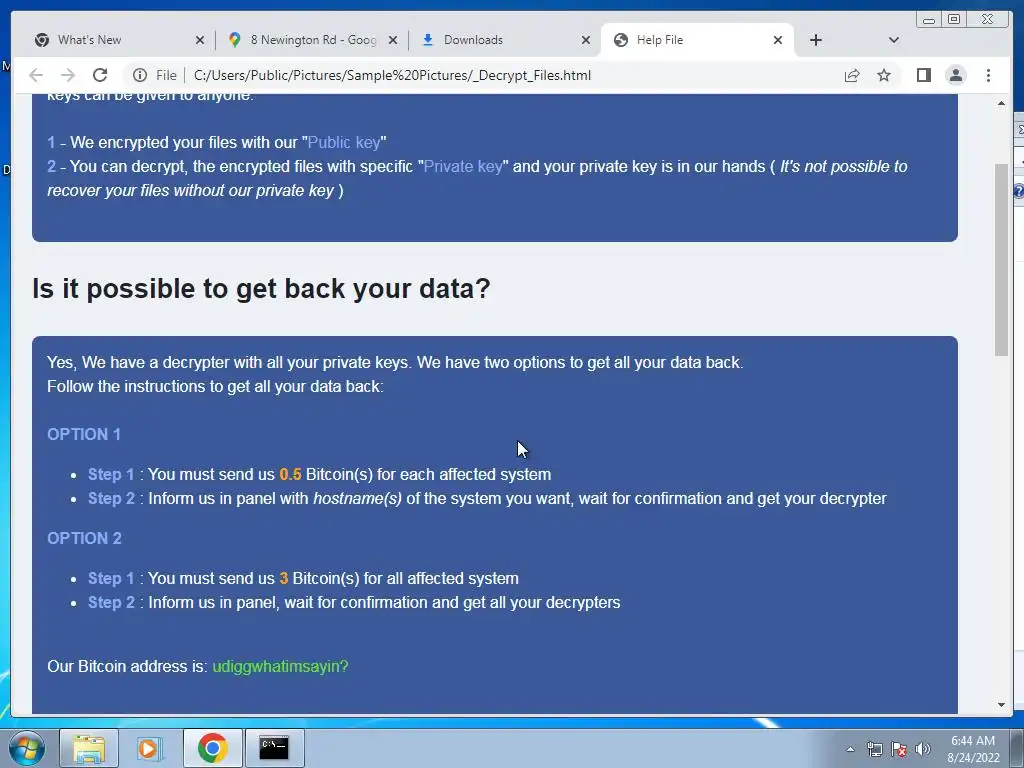Screen dimensions: 1024x768
Task: View site information icon next to File
Action: 140,75
